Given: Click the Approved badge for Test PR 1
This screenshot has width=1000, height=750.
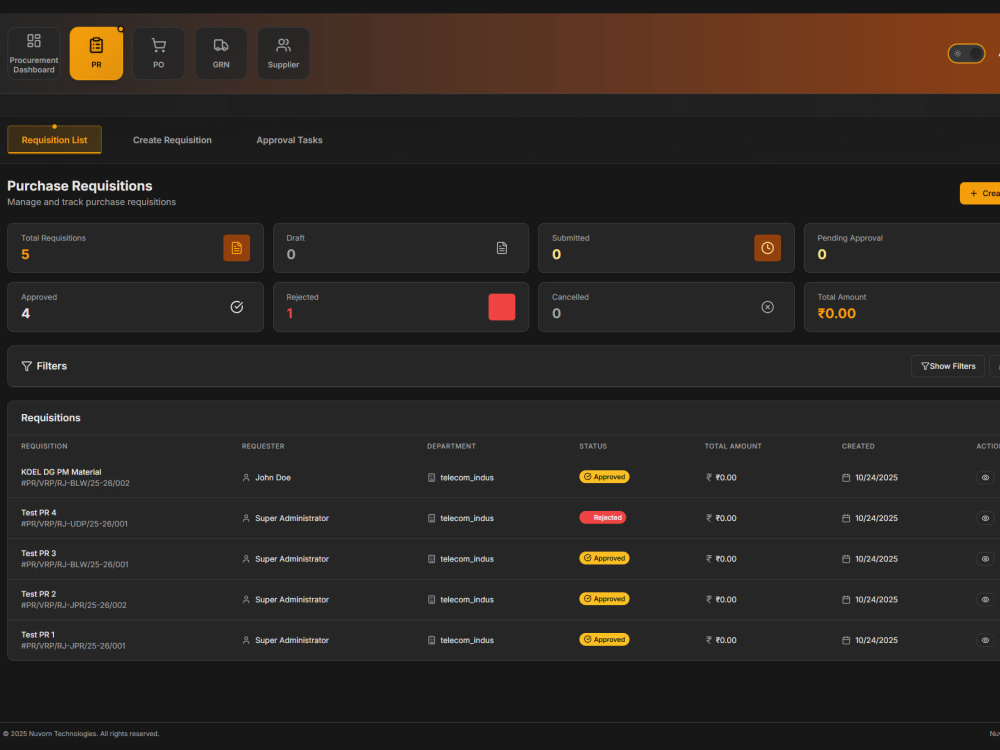Looking at the screenshot, I should pos(604,640).
